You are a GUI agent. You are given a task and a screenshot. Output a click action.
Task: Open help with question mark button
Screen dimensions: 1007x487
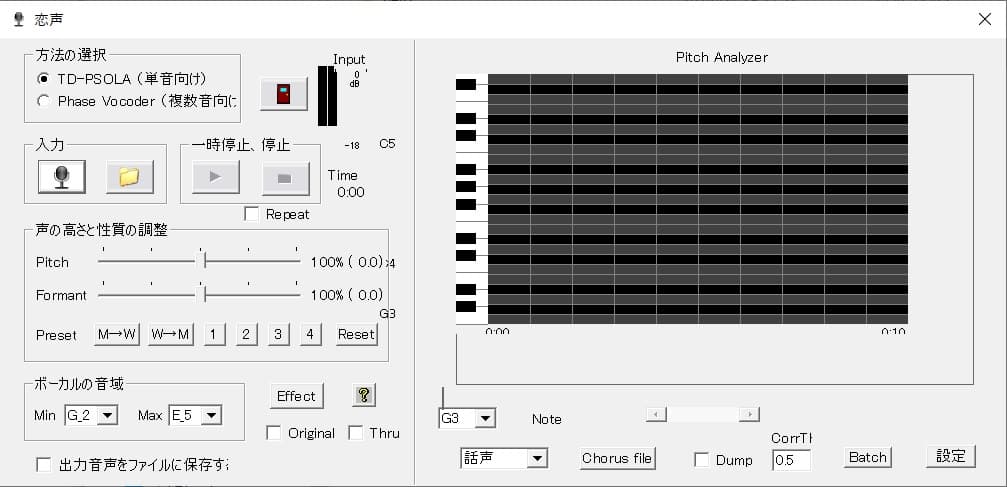tap(363, 395)
